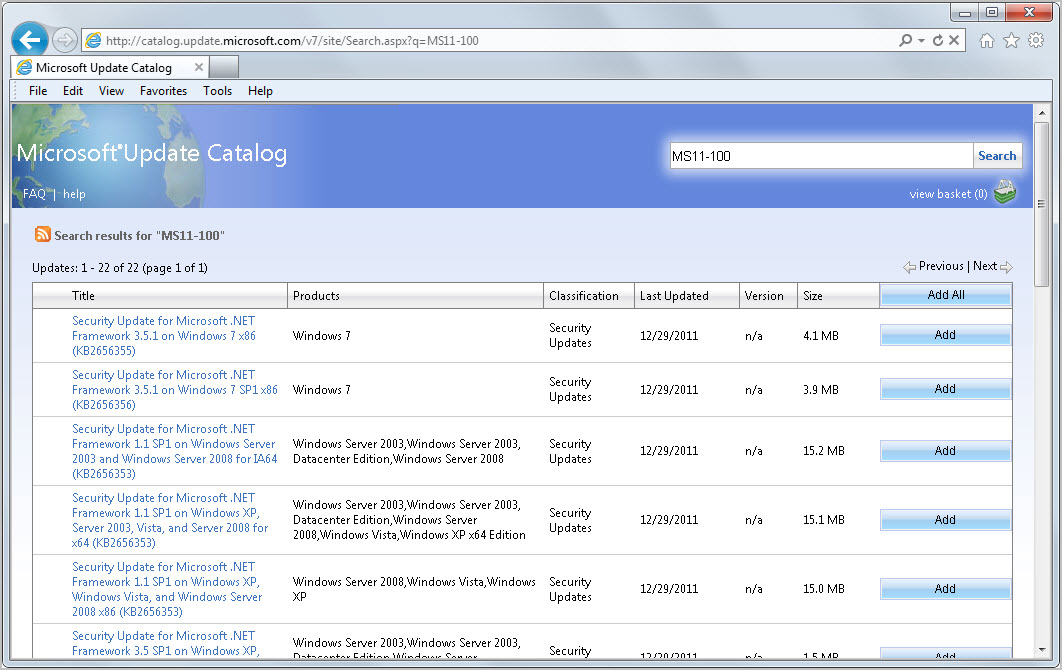Add the 15.2 MB IA64 update
Viewport: 1062px width, 670px height.
[x=946, y=451]
